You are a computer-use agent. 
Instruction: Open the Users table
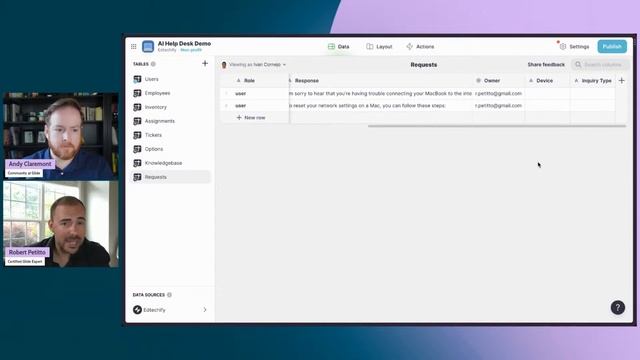pos(171,79)
